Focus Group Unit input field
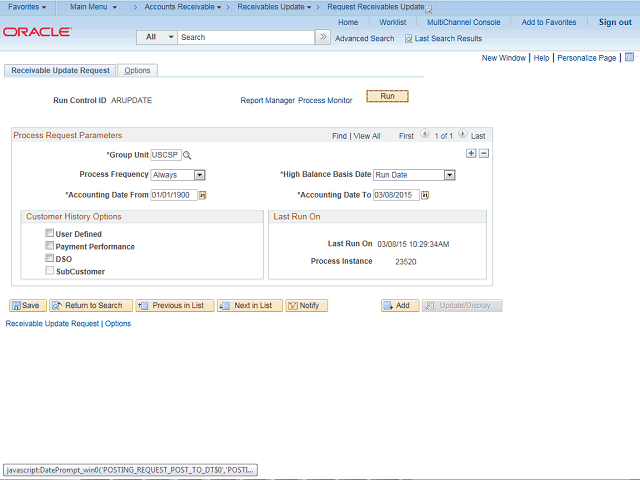The height and width of the screenshot is (480, 640). (x=166, y=155)
